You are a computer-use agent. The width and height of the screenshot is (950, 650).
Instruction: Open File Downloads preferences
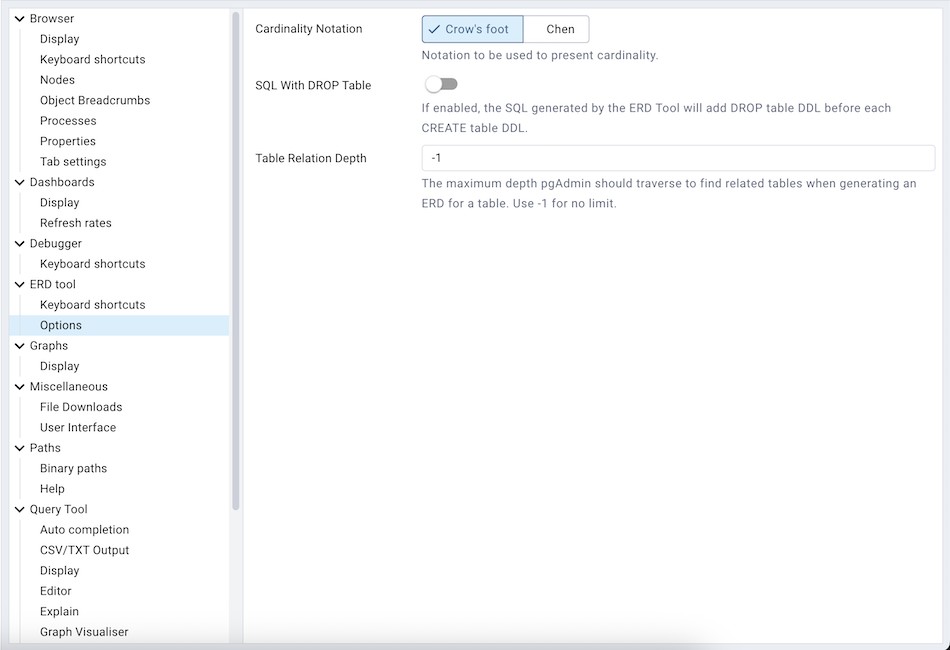[81, 407]
